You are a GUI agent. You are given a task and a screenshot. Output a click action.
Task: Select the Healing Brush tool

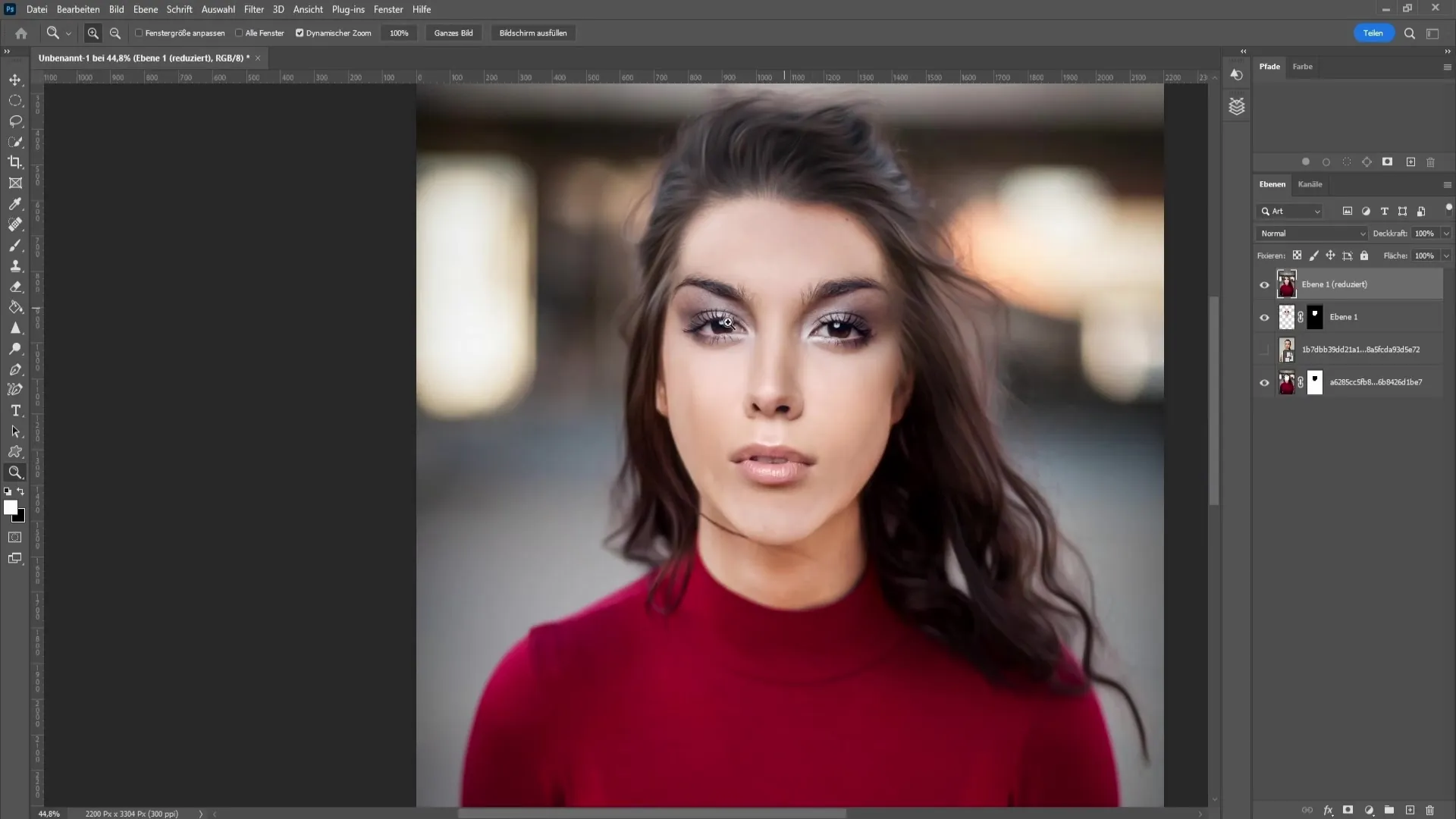(x=15, y=225)
